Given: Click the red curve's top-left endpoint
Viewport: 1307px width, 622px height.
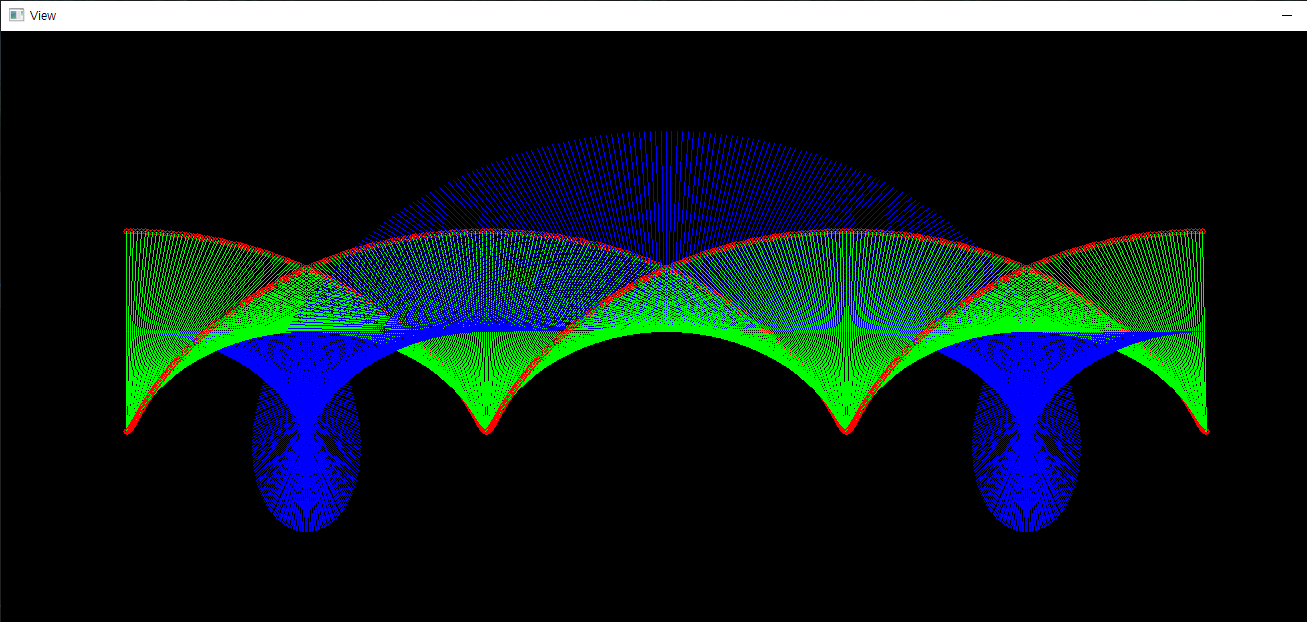Looking at the screenshot, I should pos(126,231).
